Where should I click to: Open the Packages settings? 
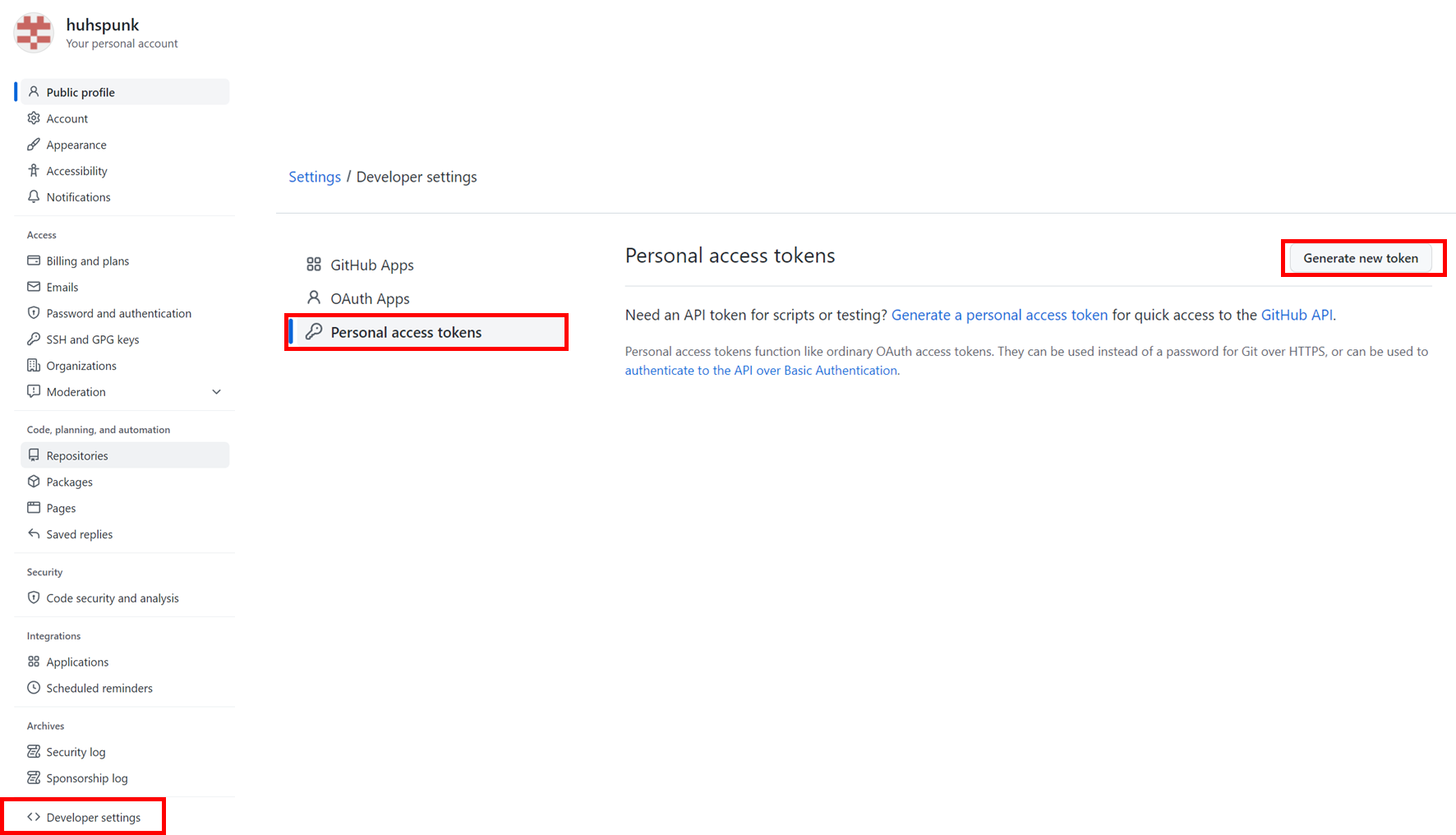pos(125,482)
